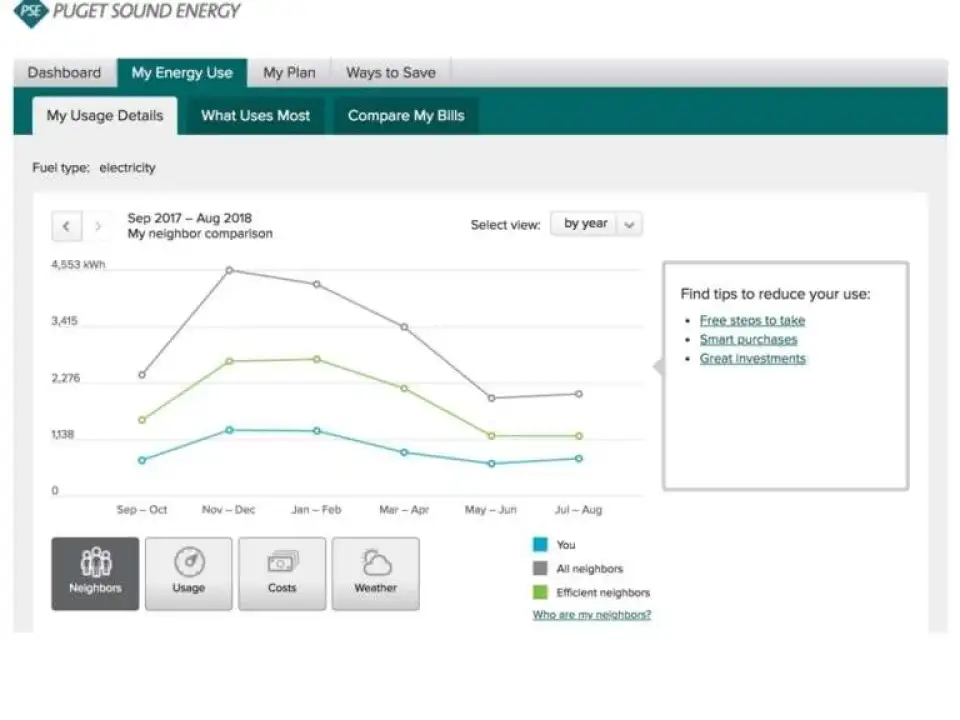
Task: Open the Compare My Bills sub-tab
Action: point(406,115)
